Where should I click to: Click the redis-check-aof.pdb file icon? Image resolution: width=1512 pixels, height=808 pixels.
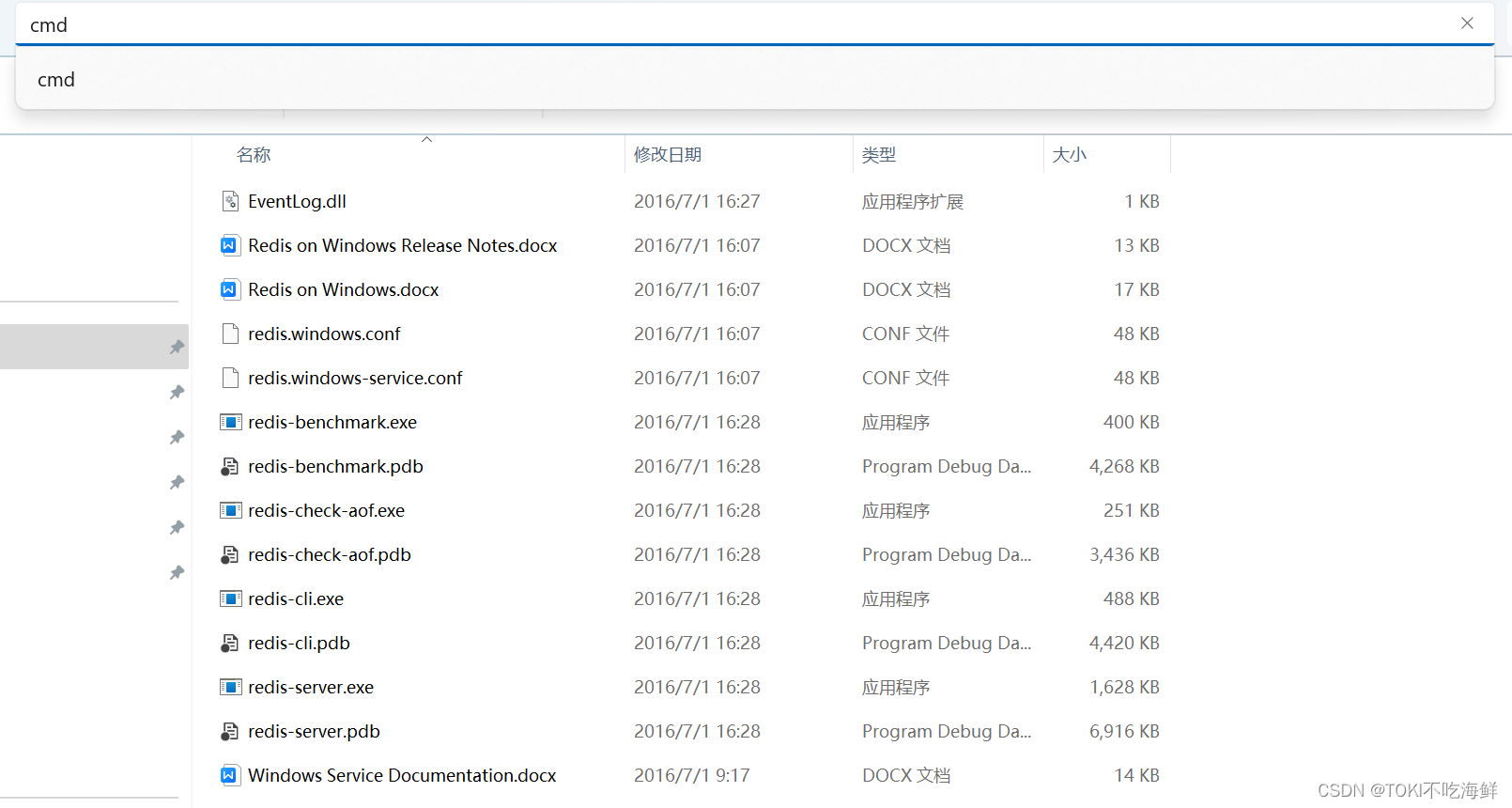(x=230, y=554)
